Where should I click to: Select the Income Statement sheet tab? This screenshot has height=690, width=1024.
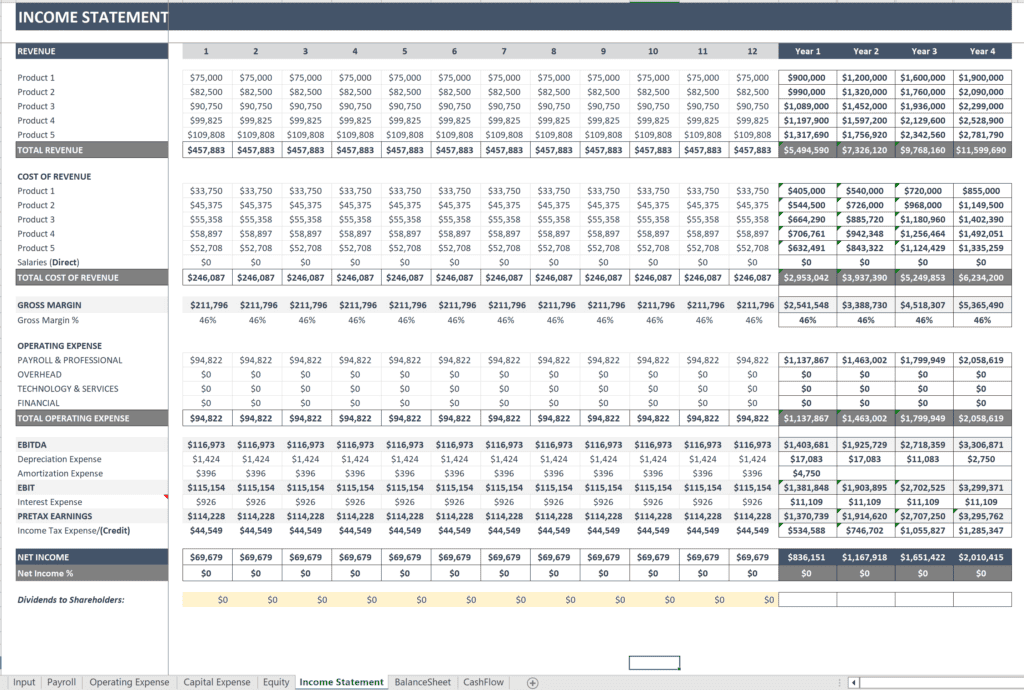coord(342,682)
